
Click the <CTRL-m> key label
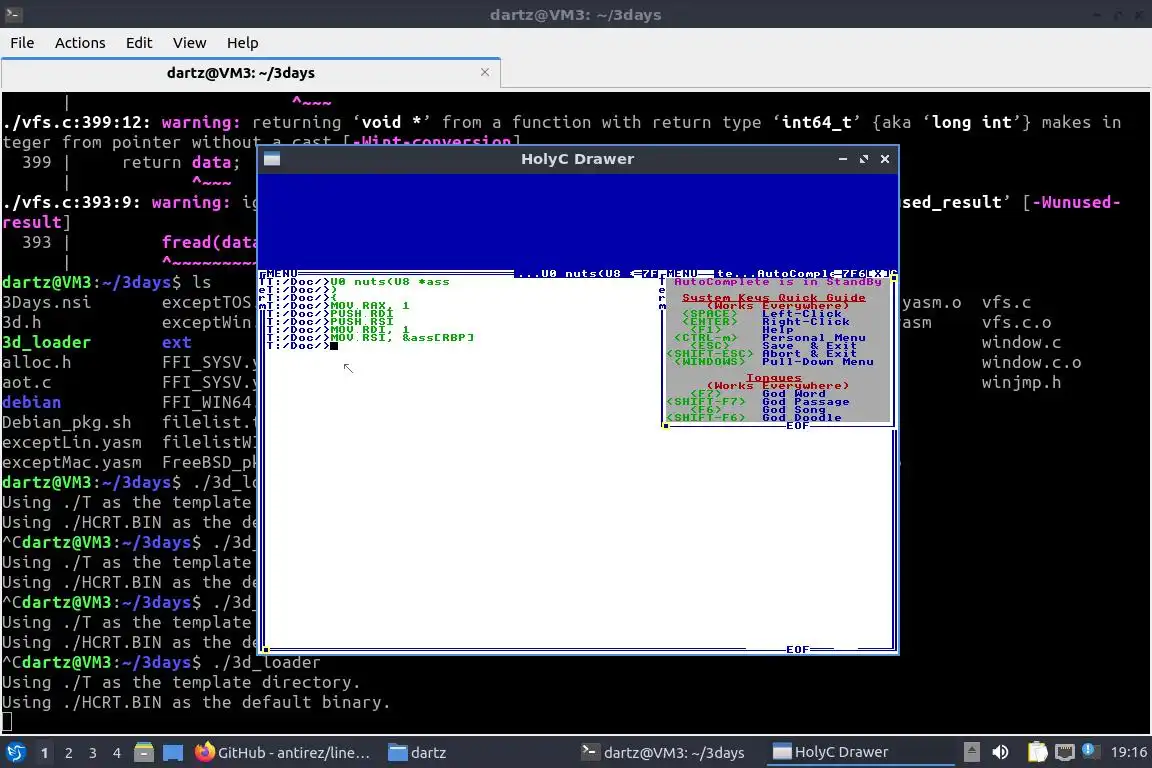point(706,338)
